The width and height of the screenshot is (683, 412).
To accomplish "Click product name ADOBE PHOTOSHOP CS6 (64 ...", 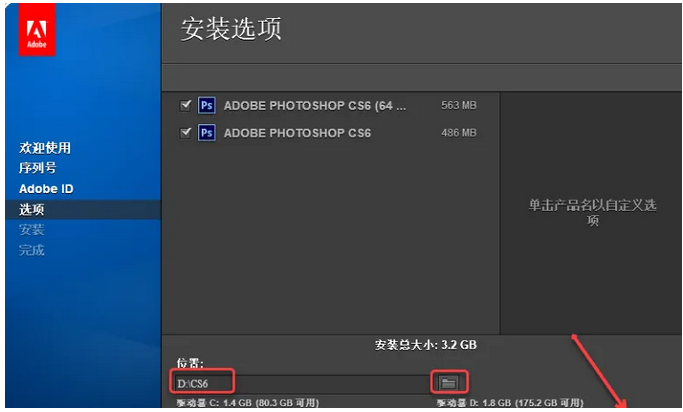I will [x=314, y=106].
